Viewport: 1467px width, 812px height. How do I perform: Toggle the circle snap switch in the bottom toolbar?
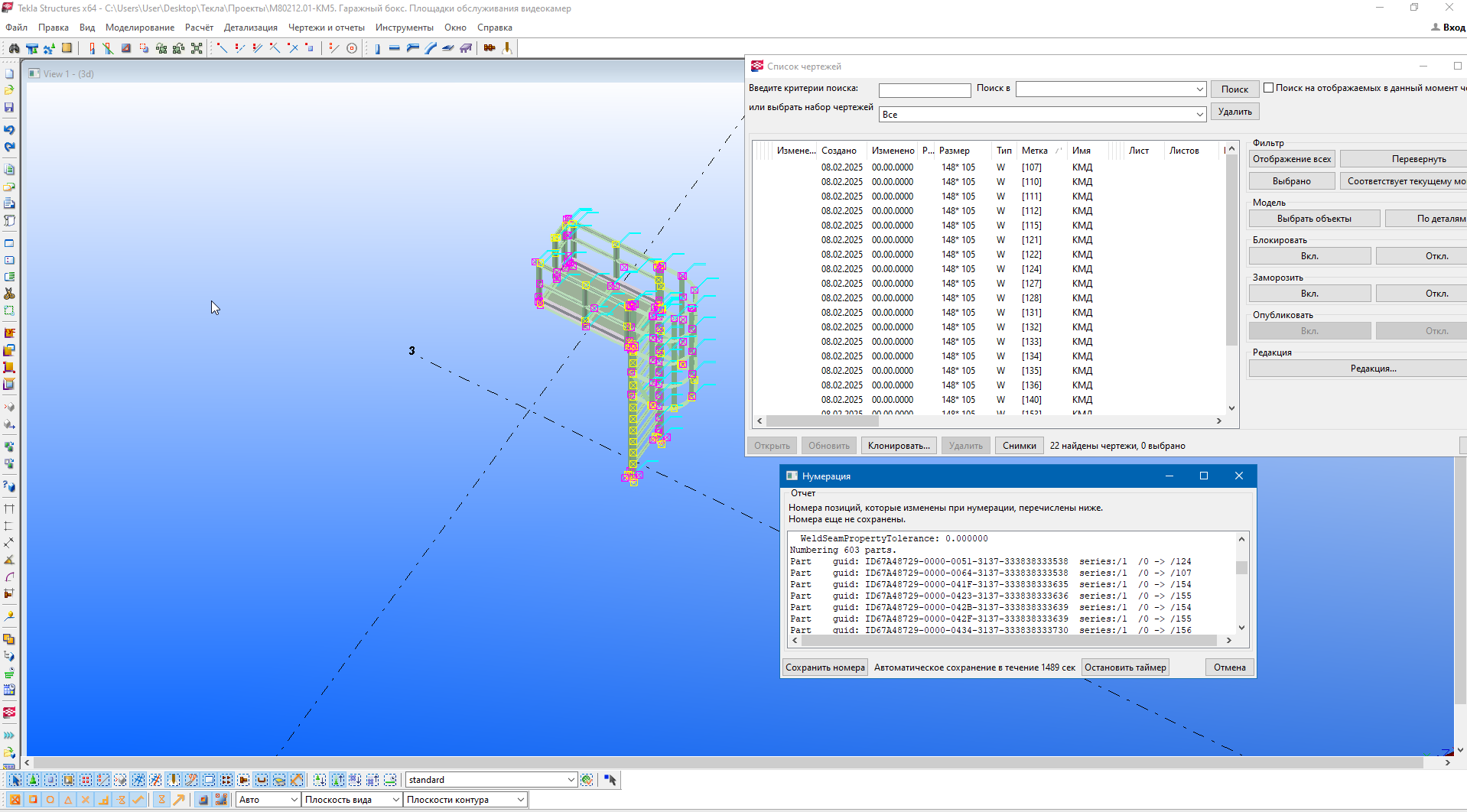click(50, 800)
